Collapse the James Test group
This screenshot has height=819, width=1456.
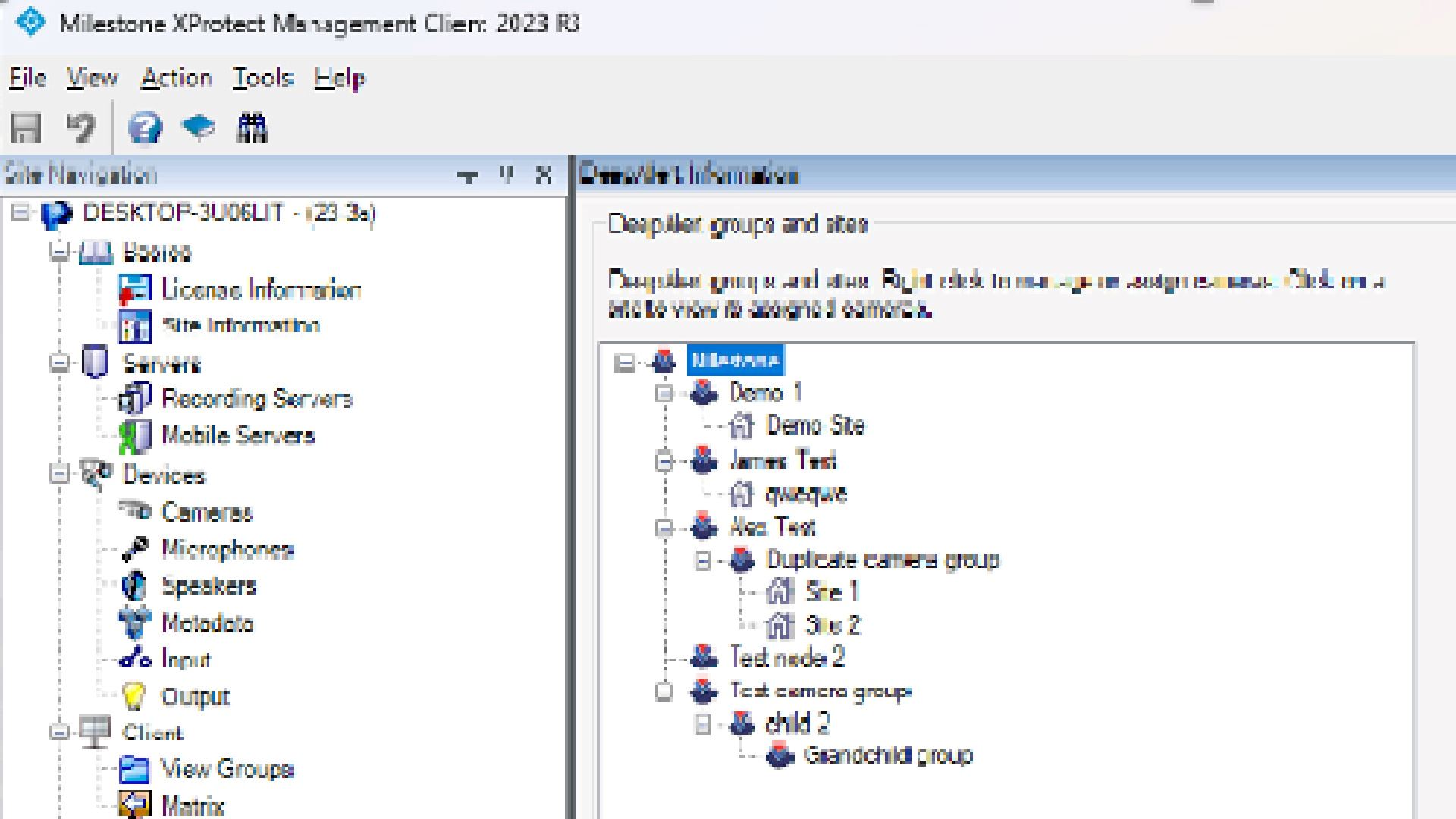[664, 461]
